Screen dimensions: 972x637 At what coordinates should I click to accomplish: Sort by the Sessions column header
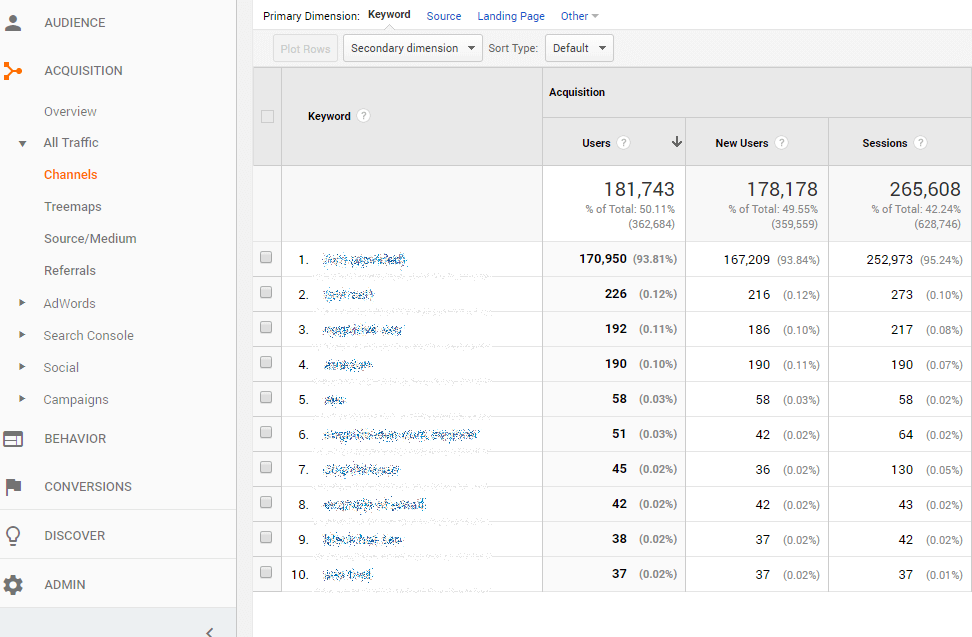[x=885, y=143]
